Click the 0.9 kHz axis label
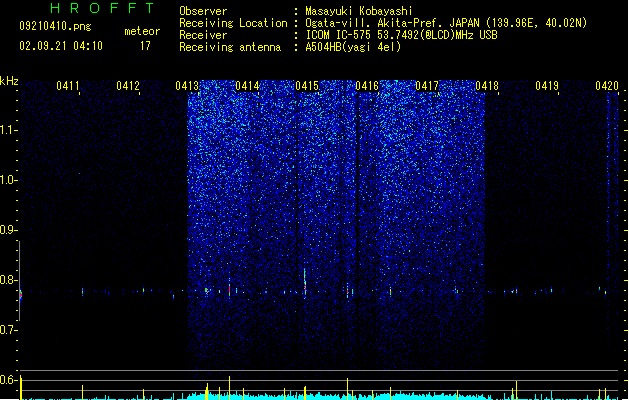This screenshot has width=629, height=400. [8, 230]
